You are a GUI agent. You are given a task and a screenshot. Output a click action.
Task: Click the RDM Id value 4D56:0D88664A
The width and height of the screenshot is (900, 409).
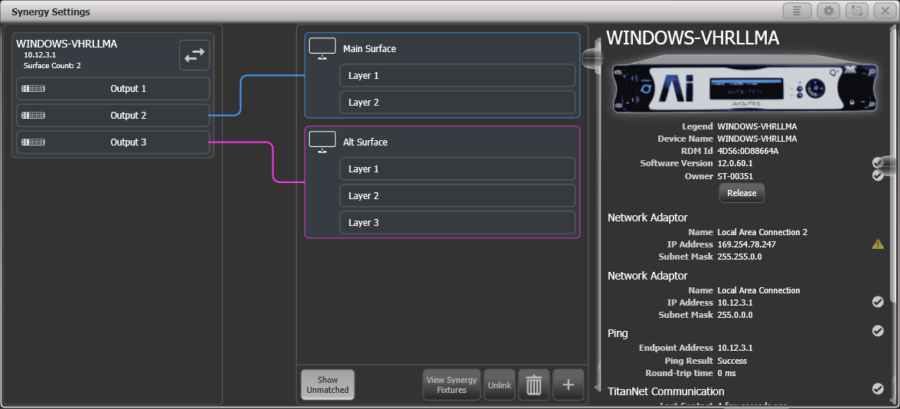(x=749, y=151)
